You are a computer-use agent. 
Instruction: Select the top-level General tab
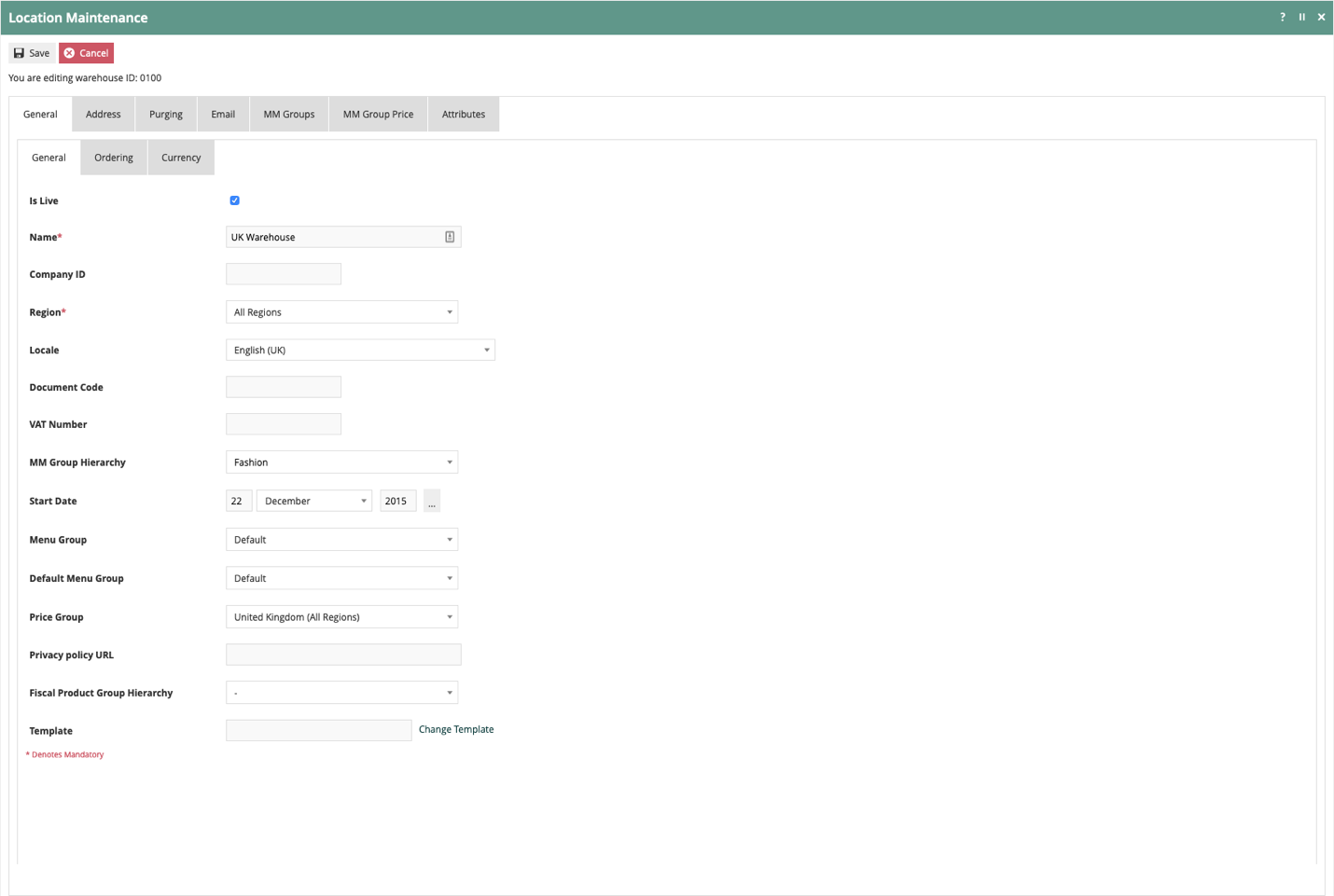[40, 115]
